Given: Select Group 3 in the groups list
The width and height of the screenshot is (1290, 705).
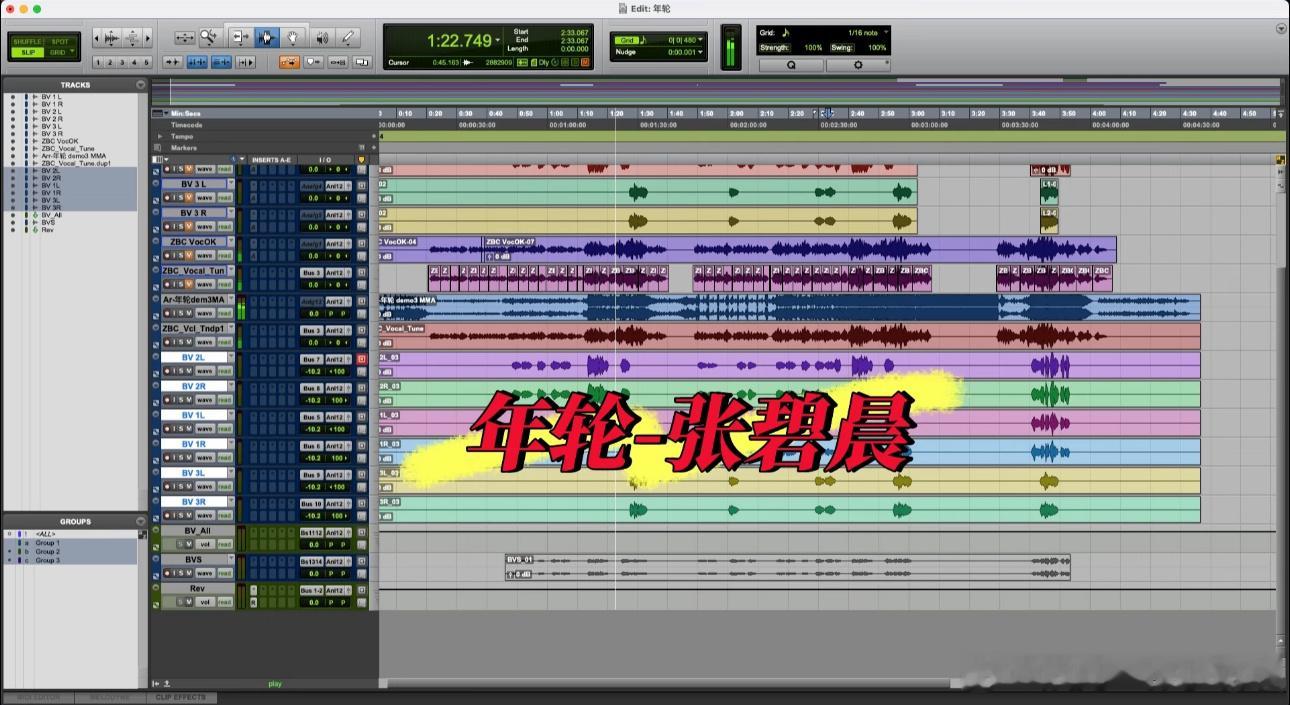Looking at the screenshot, I should click(x=48, y=560).
